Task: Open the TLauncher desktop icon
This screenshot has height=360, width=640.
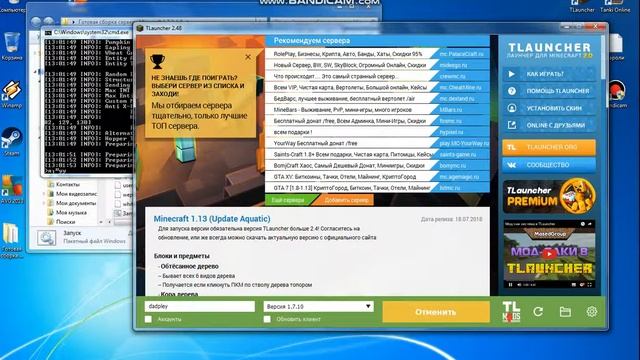Action: pos(582,7)
